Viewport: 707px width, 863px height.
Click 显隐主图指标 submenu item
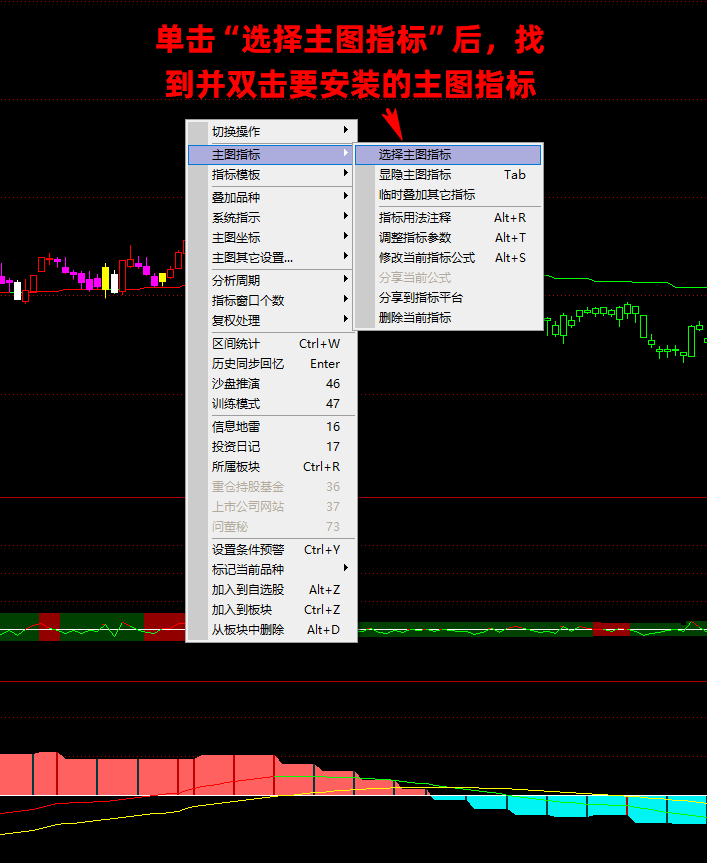(x=448, y=175)
